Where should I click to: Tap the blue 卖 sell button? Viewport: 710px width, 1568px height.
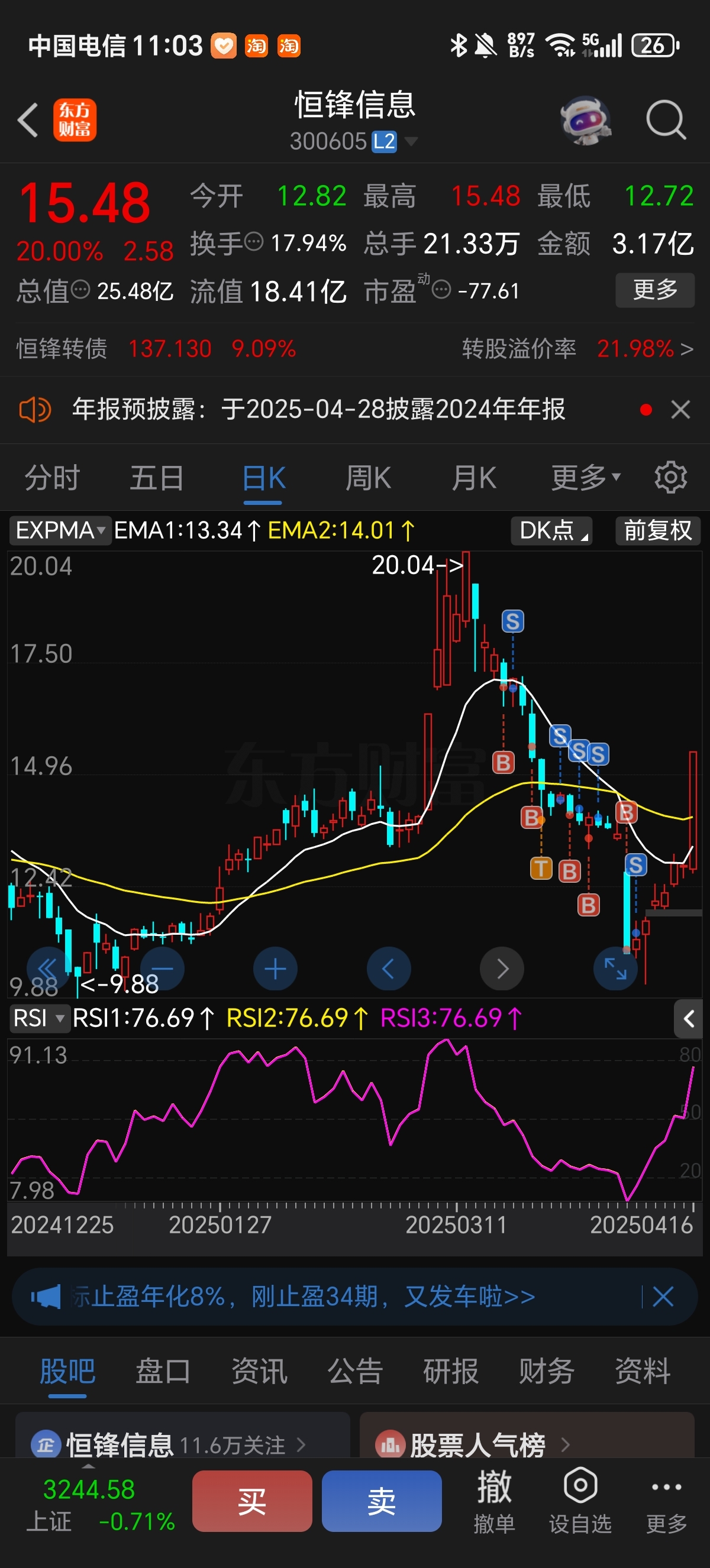(382, 1501)
